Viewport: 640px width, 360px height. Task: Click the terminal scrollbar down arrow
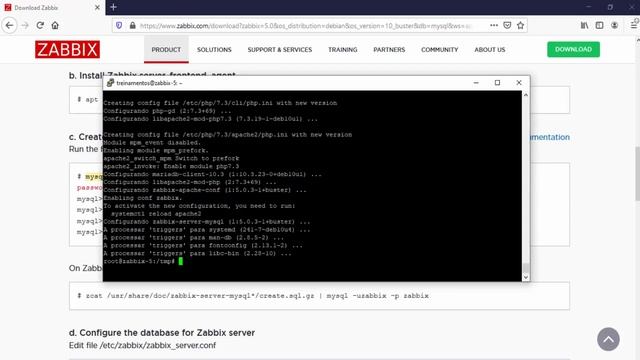tap(526, 277)
